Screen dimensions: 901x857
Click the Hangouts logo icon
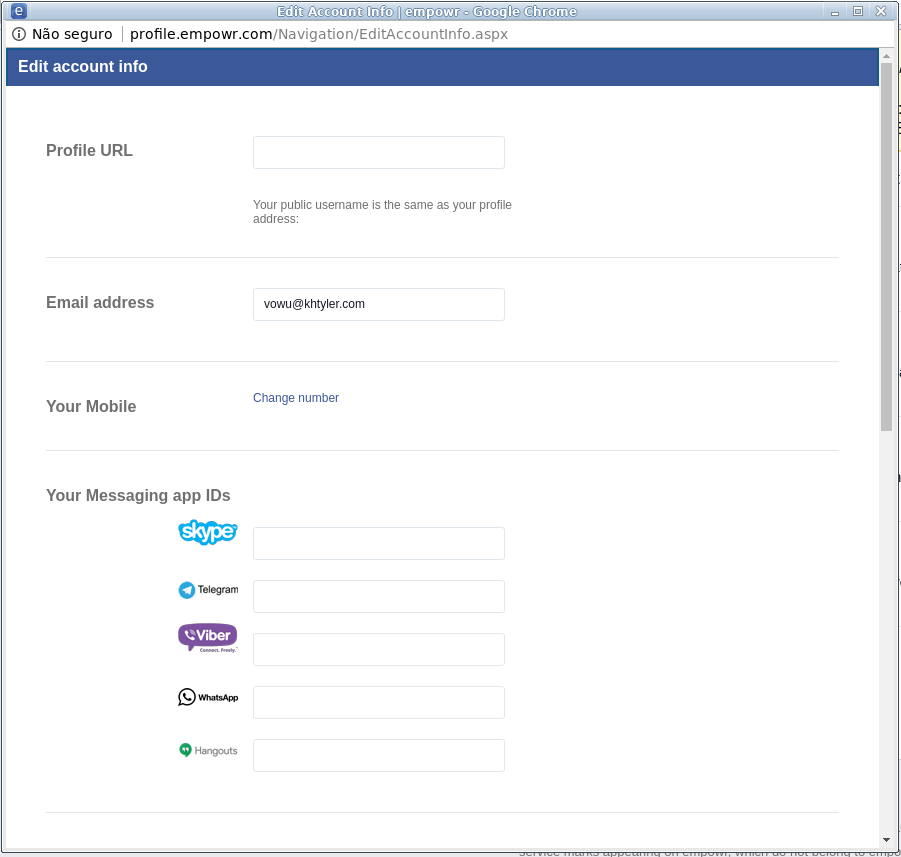tap(208, 750)
